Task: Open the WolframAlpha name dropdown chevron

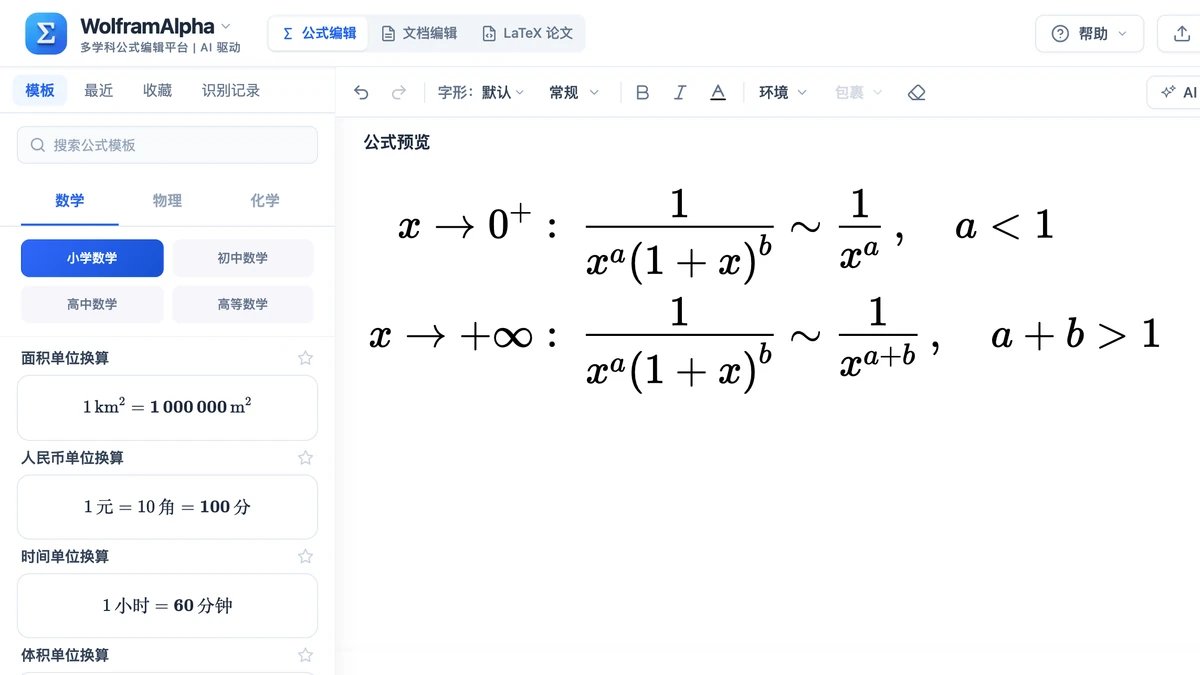Action: pyautogui.click(x=225, y=26)
